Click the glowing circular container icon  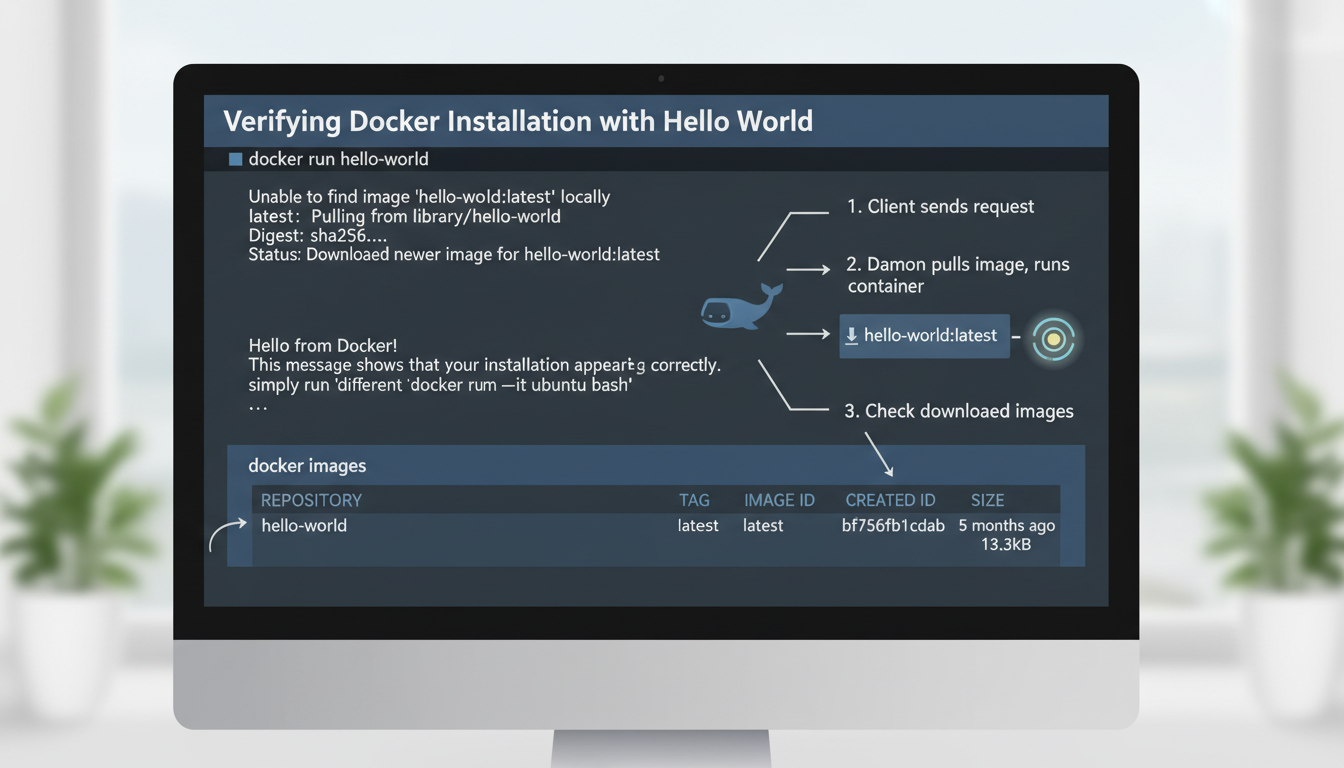click(x=1053, y=340)
